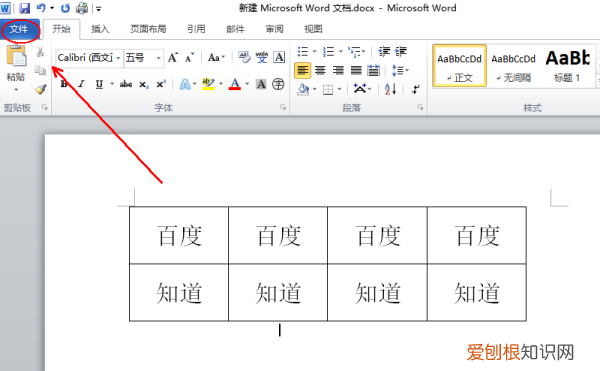The image size is (600, 371).
Task: Click the 粘贴 (Paste) clipboard icon
Action: (16, 56)
